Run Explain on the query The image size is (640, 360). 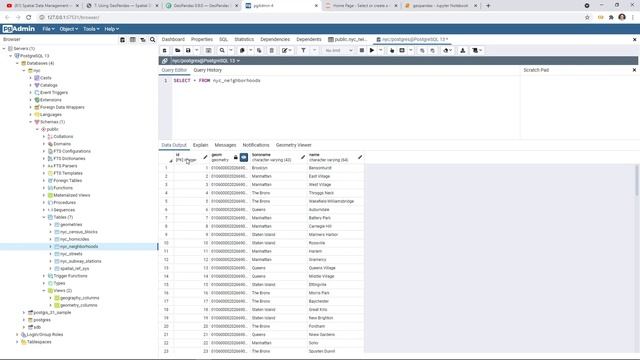[392, 51]
